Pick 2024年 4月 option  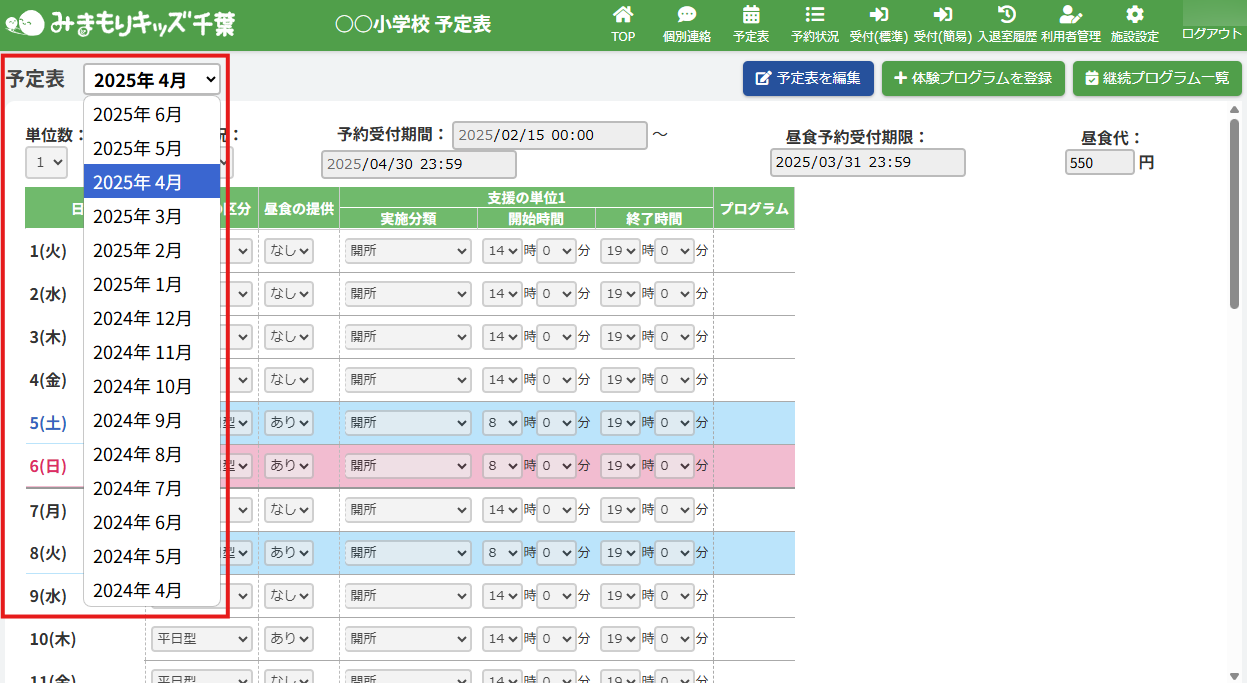138,590
